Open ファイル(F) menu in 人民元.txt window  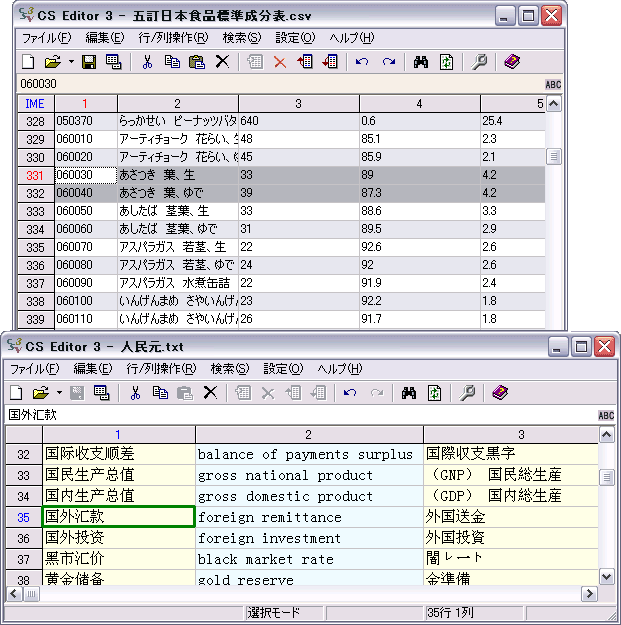[35, 369]
